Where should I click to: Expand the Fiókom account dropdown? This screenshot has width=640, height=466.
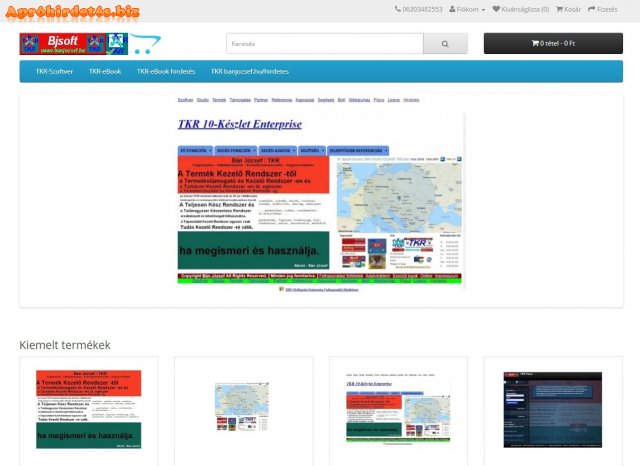point(467,9)
